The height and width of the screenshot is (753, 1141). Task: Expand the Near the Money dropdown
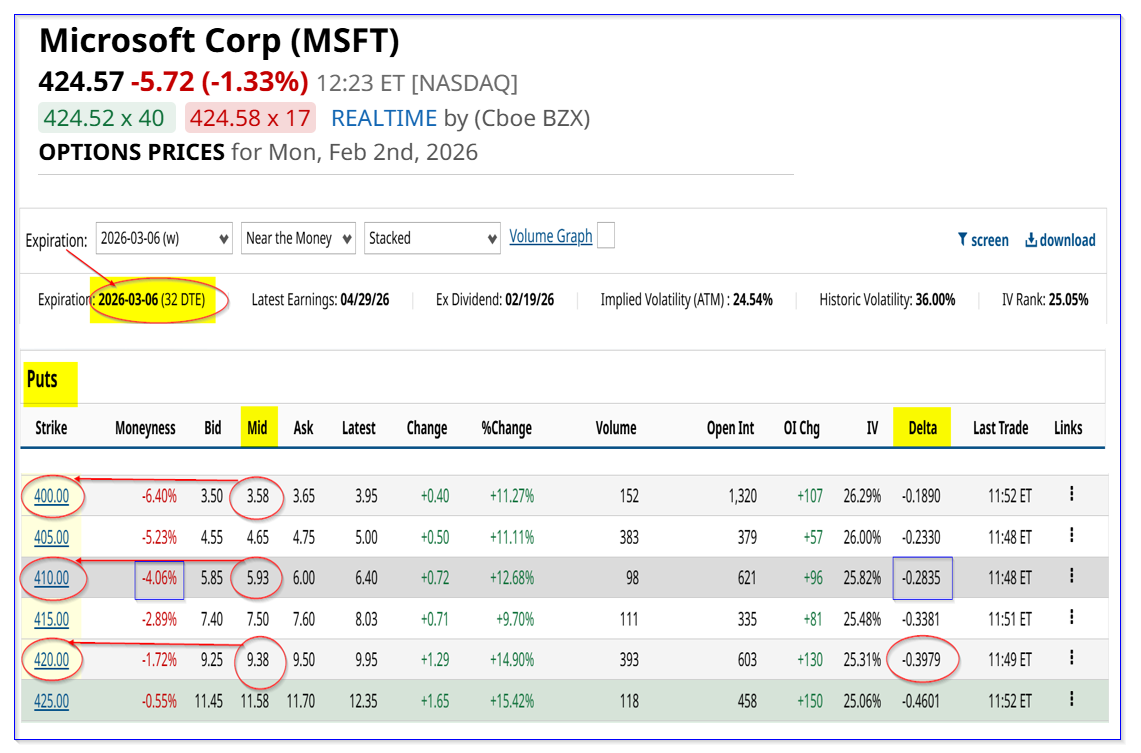[x=299, y=238]
